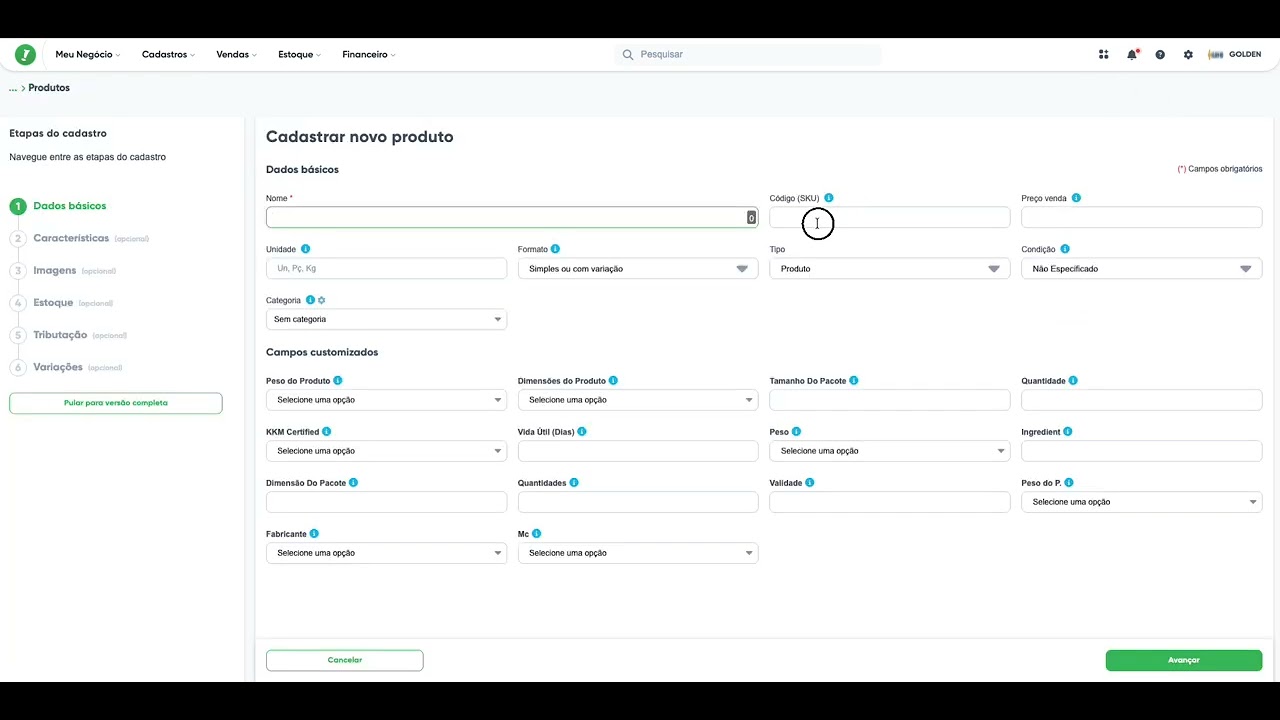1280x720 pixels.
Task: Click the info icon next to Fabricante
Action: tap(314, 534)
